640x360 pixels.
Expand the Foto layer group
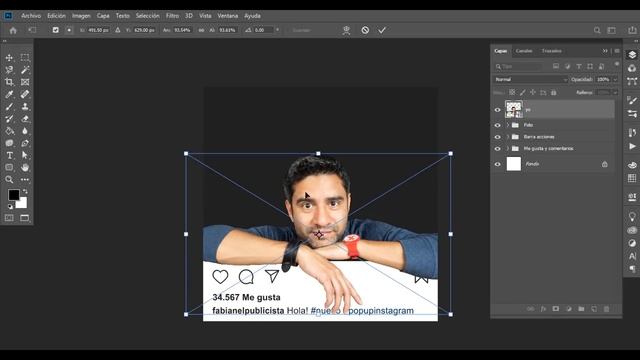coord(508,125)
